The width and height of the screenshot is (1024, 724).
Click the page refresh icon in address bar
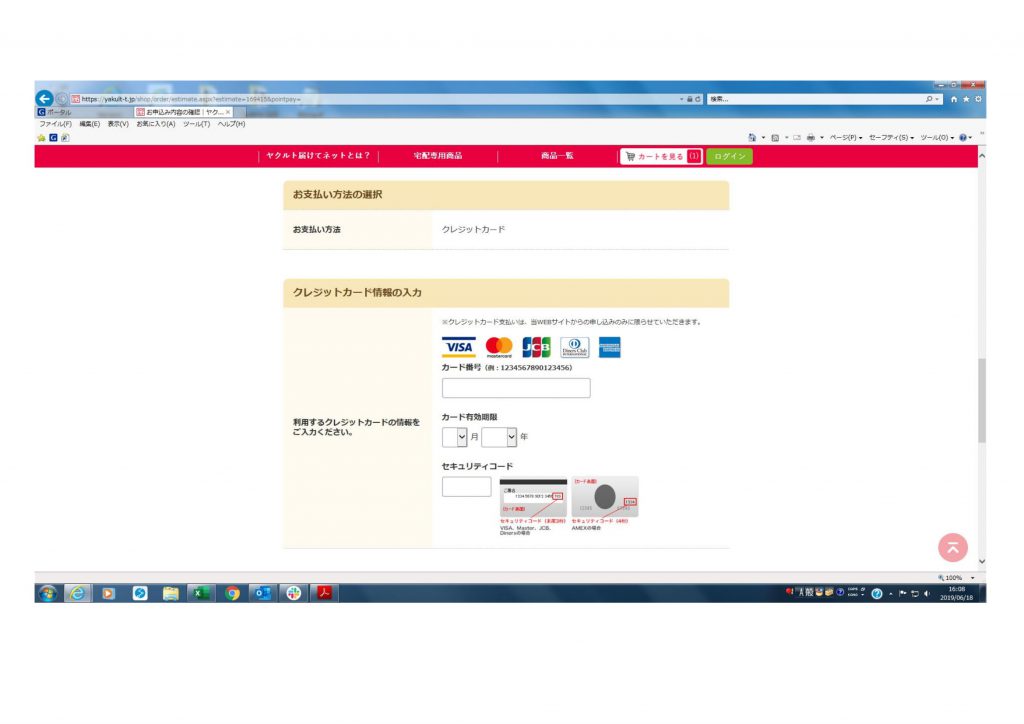(698, 99)
